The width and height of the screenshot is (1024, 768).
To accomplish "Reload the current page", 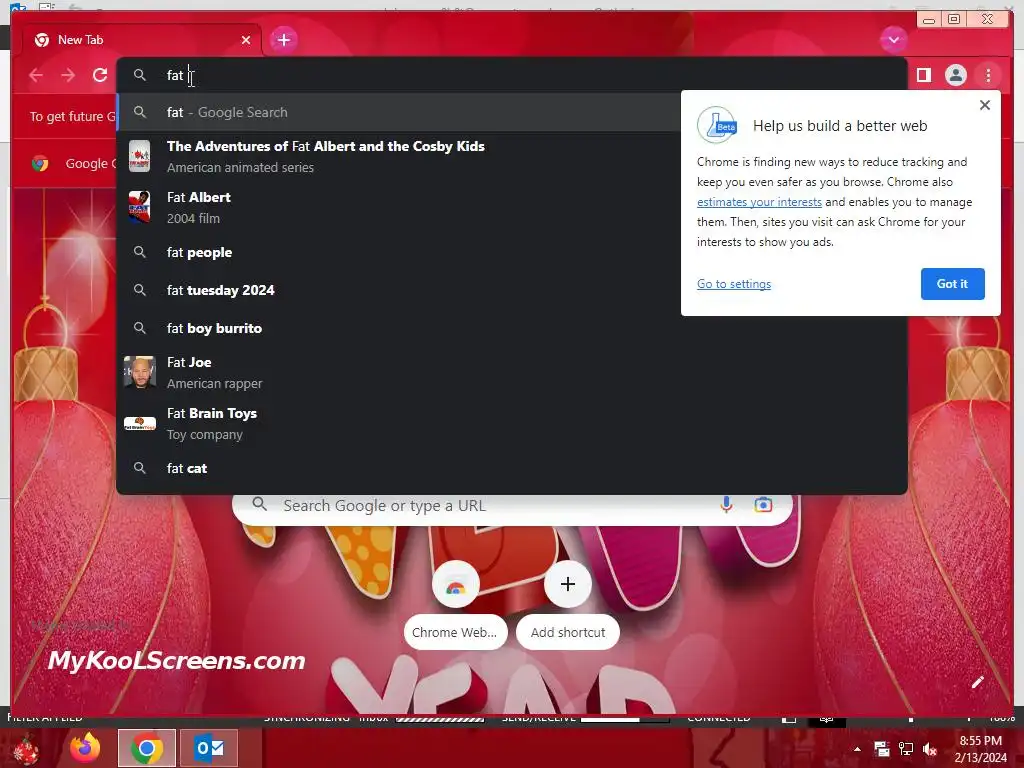I will (100, 75).
